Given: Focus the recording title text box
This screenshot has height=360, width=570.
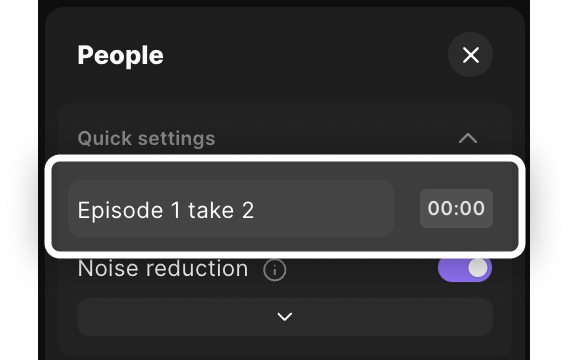Looking at the screenshot, I should (231, 209).
